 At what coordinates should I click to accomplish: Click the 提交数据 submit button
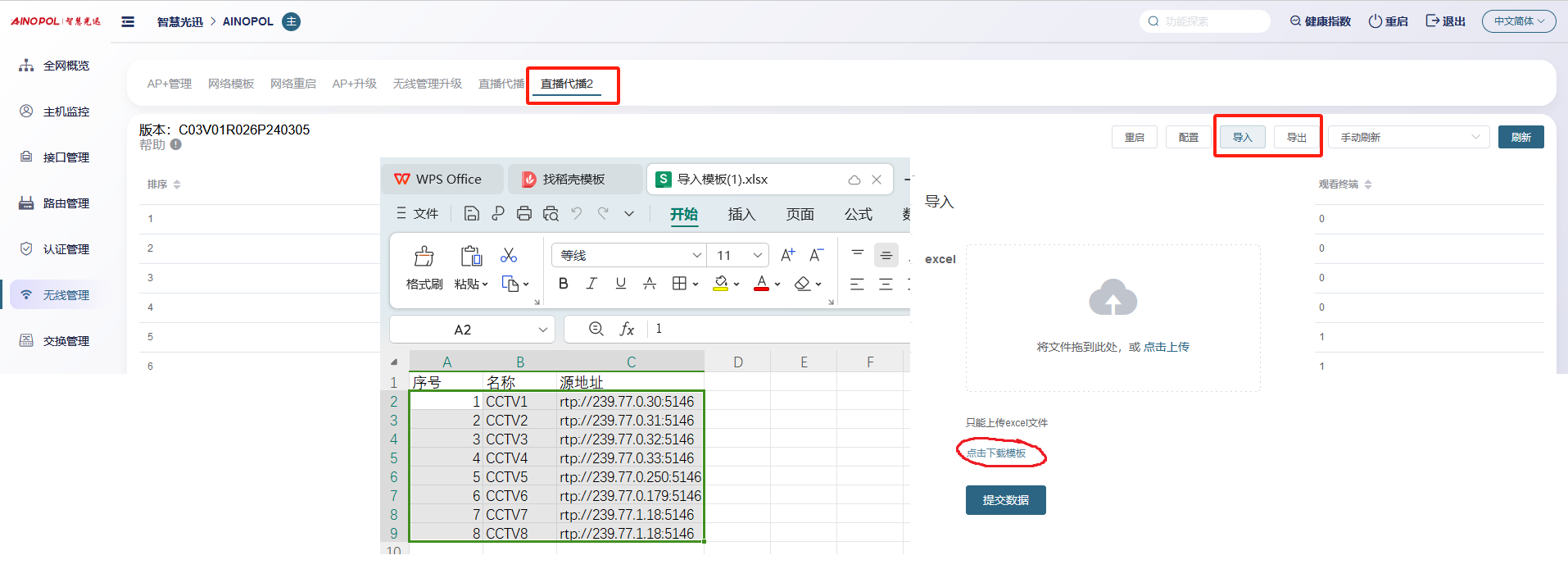coord(1005,500)
